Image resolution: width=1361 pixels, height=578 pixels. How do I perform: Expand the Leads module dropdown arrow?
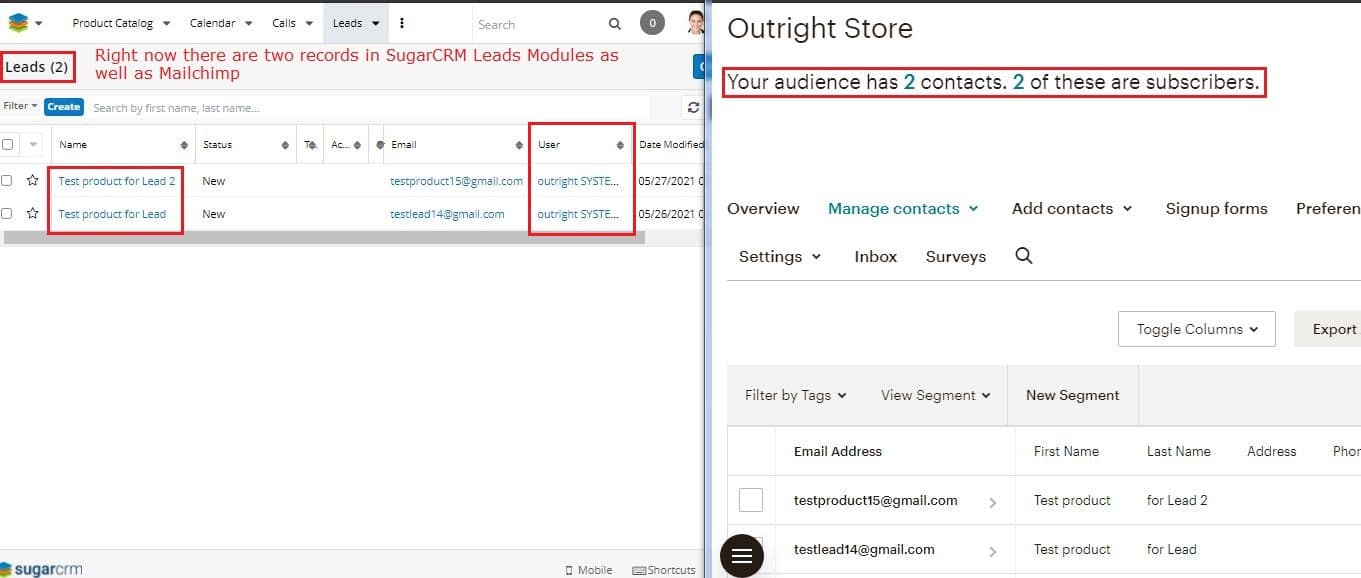pyautogui.click(x=375, y=24)
